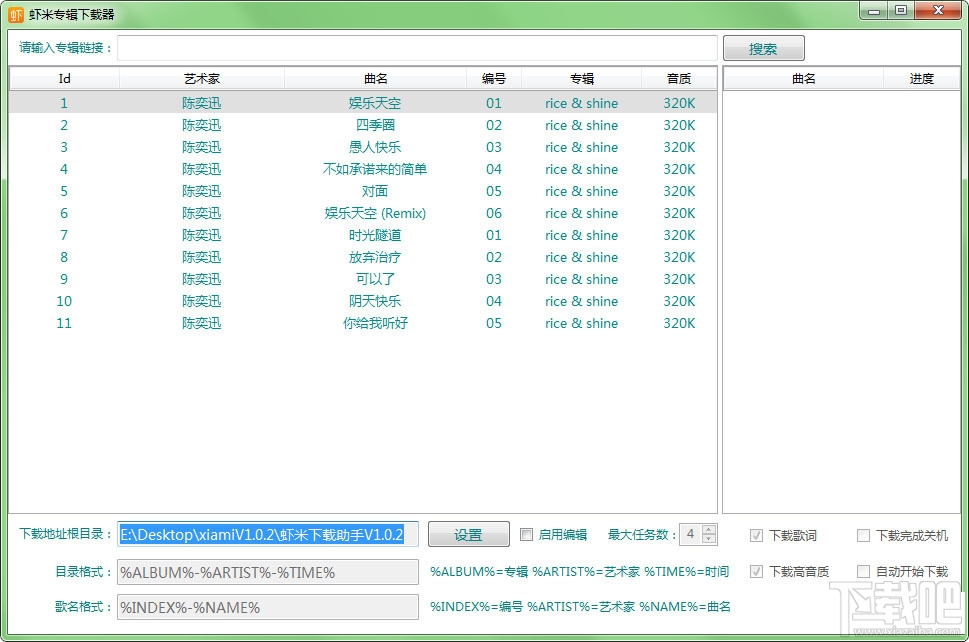Click the download panel 曲名 column header
Image resolution: width=969 pixels, height=642 pixels.
(x=803, y=78)
